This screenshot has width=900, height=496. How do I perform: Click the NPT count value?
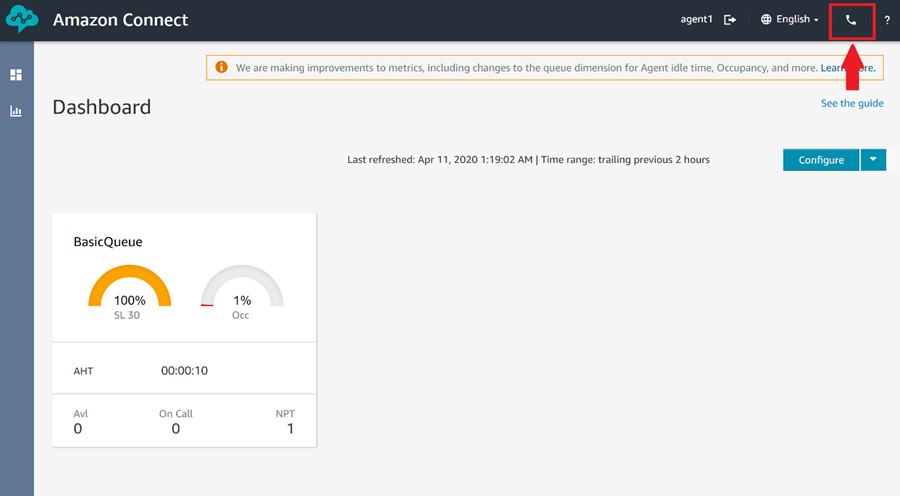pos(290,429)
